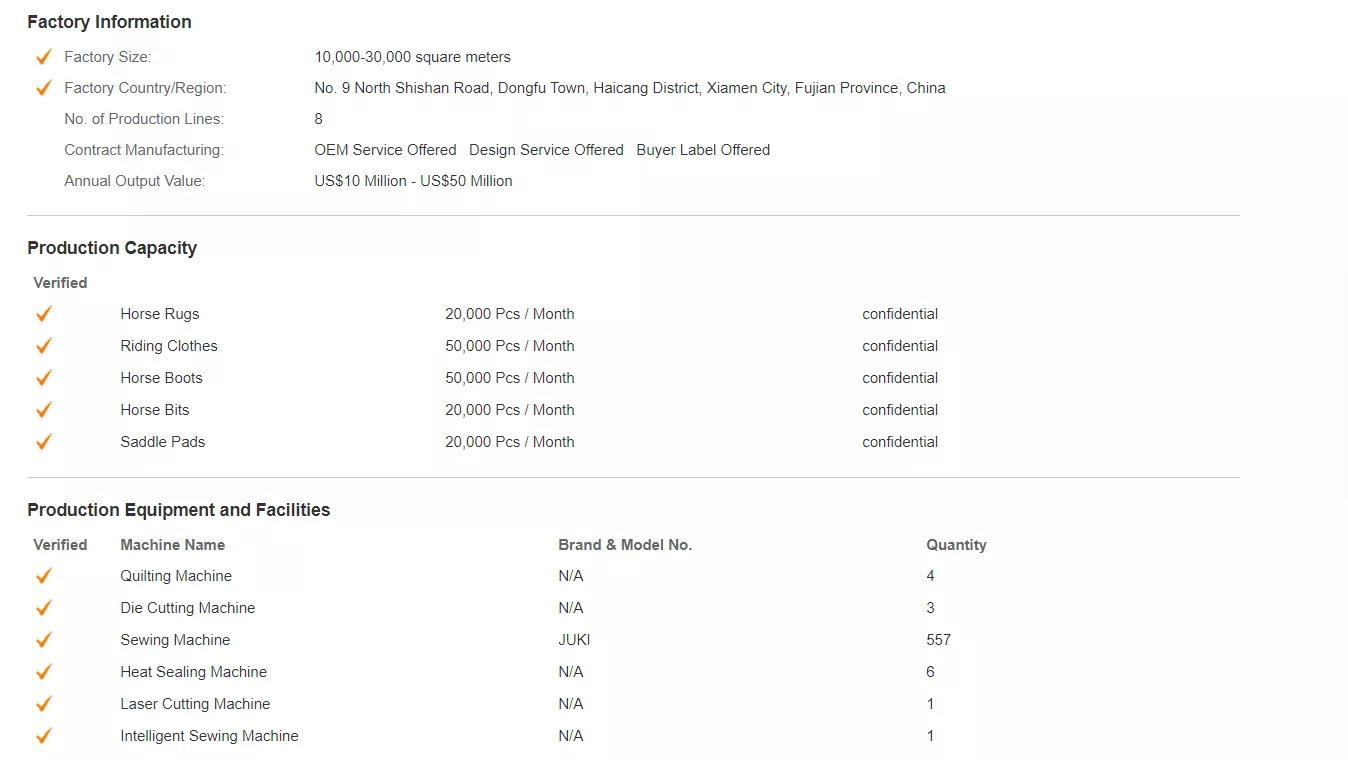Image resolution: width=1348 pixels, height=760 pixels.
Task: Select the checkmark beside Sewing Machine row
Action: [44, 640]
